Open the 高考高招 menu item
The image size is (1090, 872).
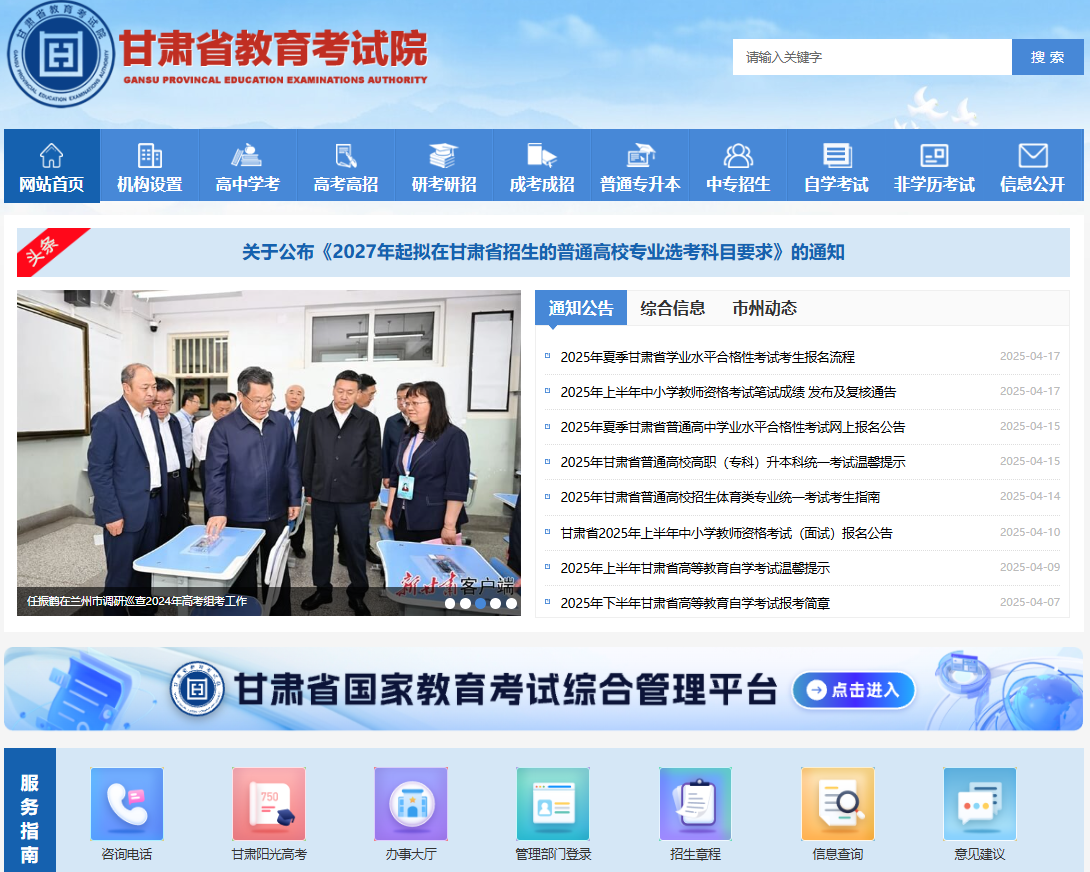(344, 164)
